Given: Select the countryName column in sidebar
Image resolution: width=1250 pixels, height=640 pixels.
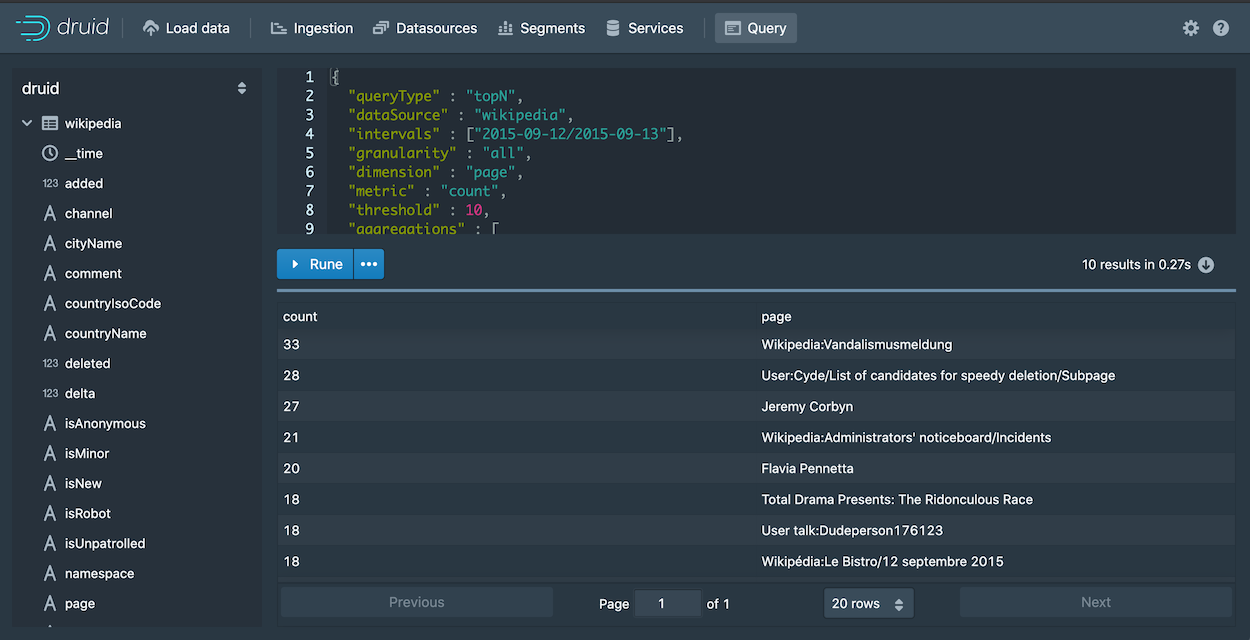Looking at the screenshot, I should click(x=103, y=333).
